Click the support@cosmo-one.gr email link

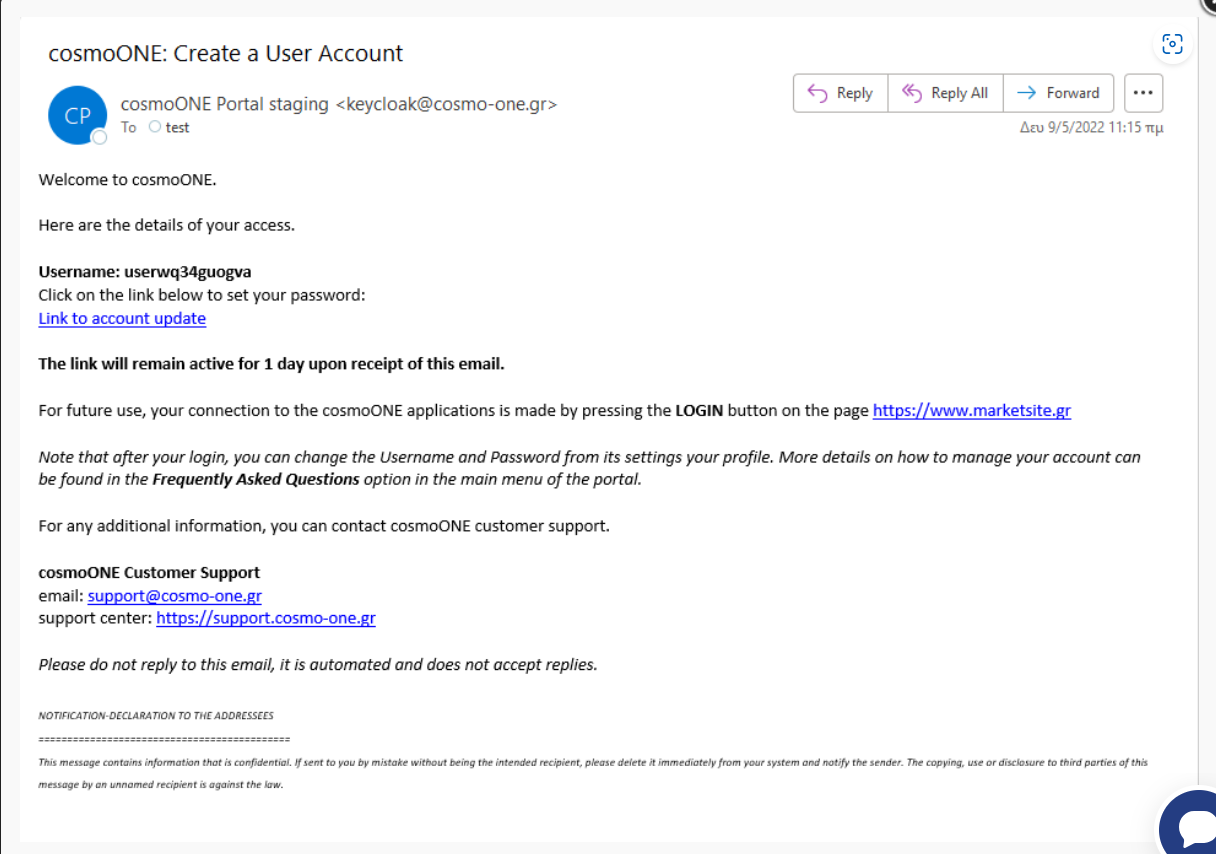(174, 596)
